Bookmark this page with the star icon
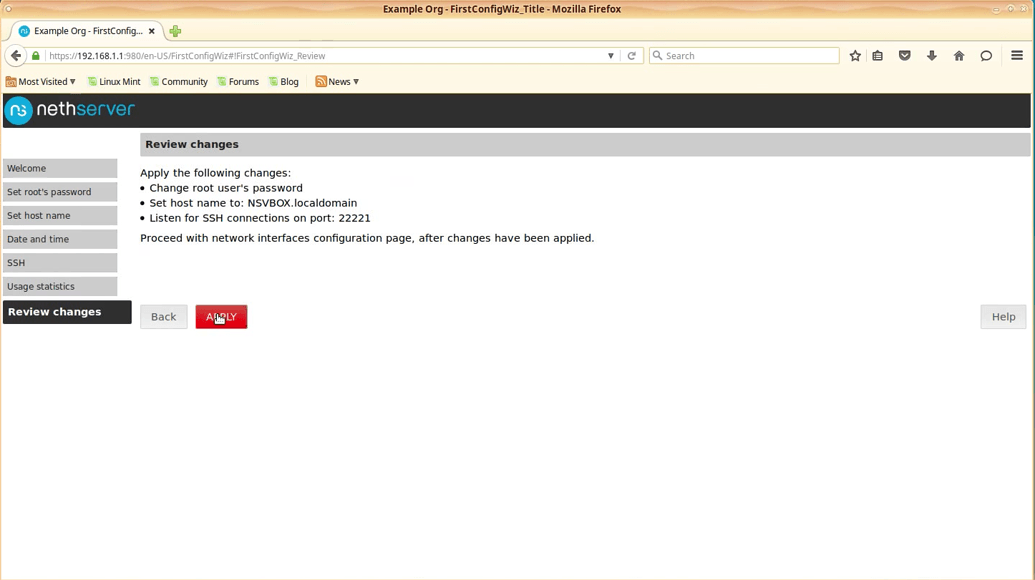Image resolution: width=1035 pixels, height=580 pixels. coord(855,56)
